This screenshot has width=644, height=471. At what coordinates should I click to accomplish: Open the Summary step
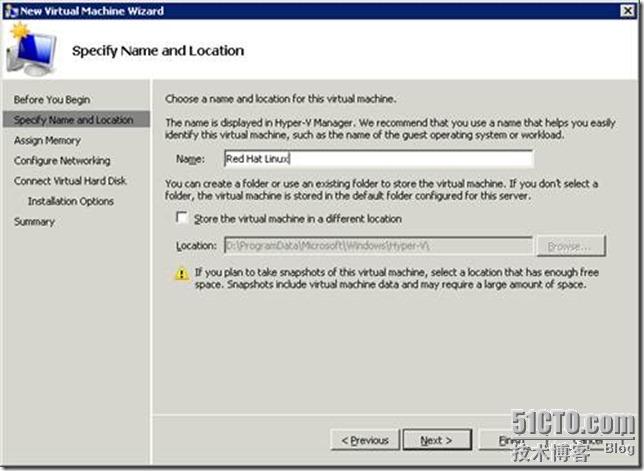point(34,222)
